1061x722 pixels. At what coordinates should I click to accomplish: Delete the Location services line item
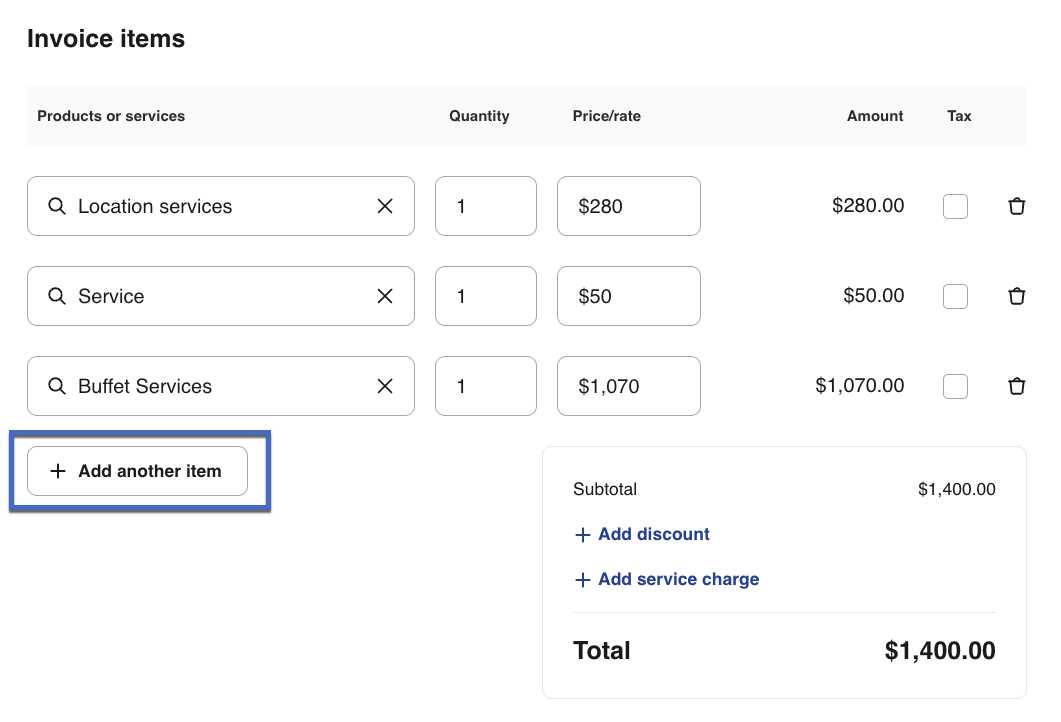coord(1016,207)
